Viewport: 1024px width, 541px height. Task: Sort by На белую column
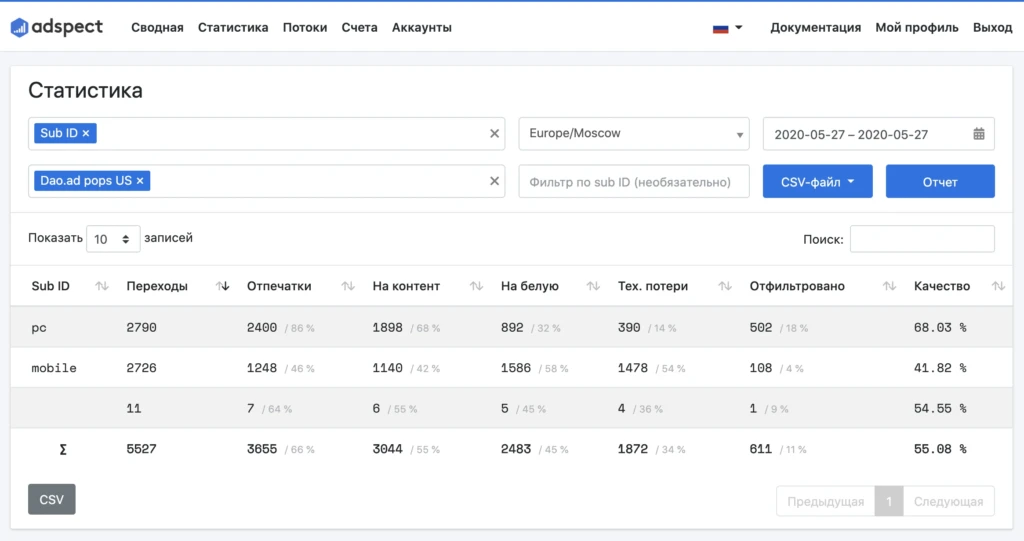click(x=593, y=286)
